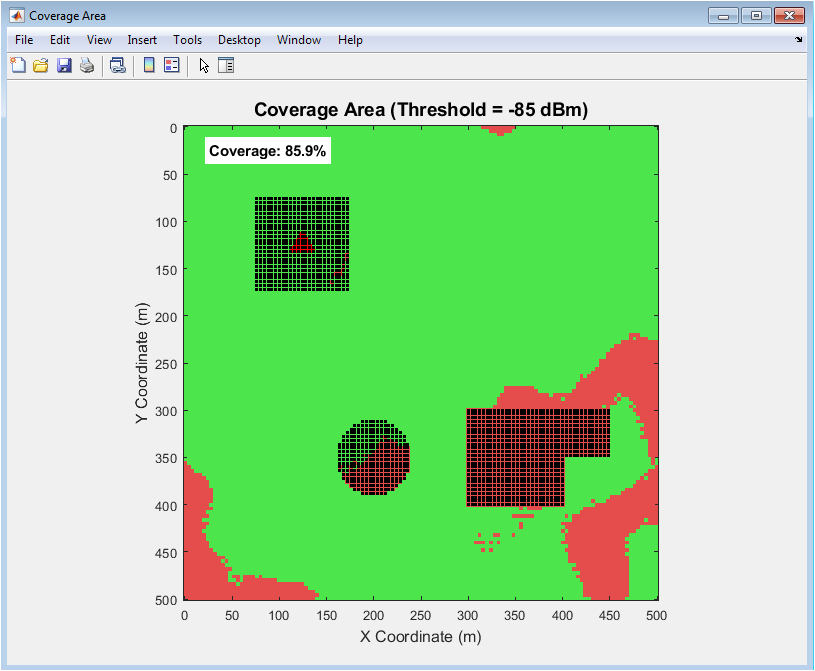
Task: Click the Open File folder icon
Action: click(41, 66)
